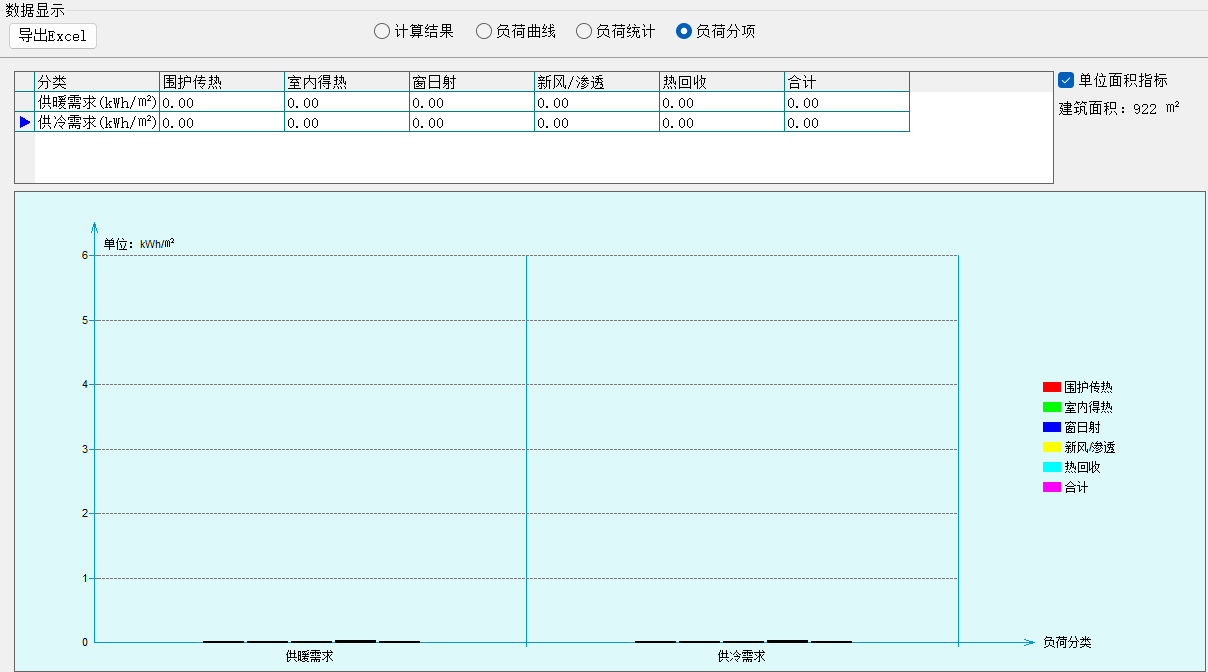Click the red 围护传热 legend swatch
The height and width of the screenshot is (672, 1208).
click(1051, 387)
